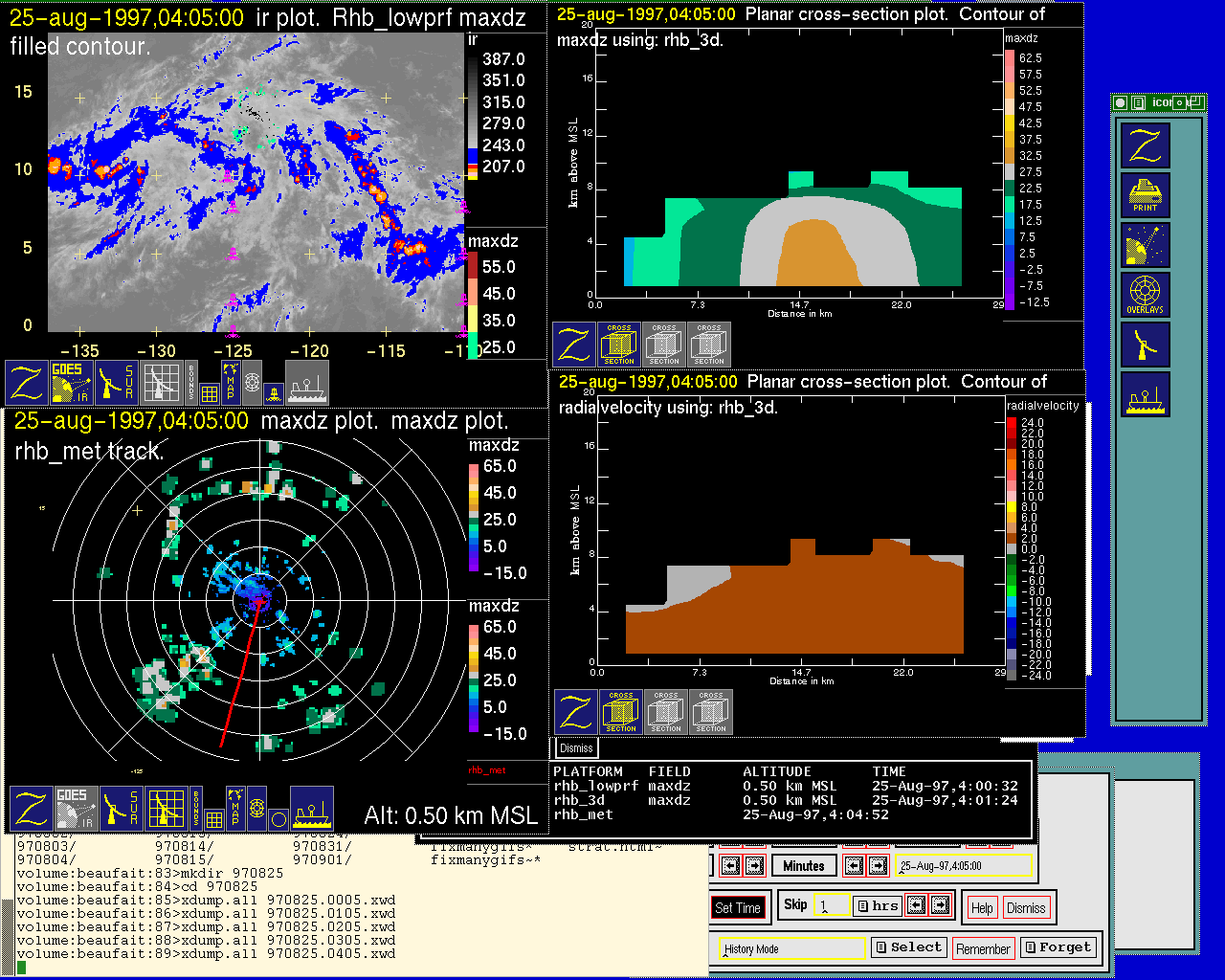Viewport: 1225px width, 980px height.
Task: Open the hrs units dropdown
Action: point(877,905)
